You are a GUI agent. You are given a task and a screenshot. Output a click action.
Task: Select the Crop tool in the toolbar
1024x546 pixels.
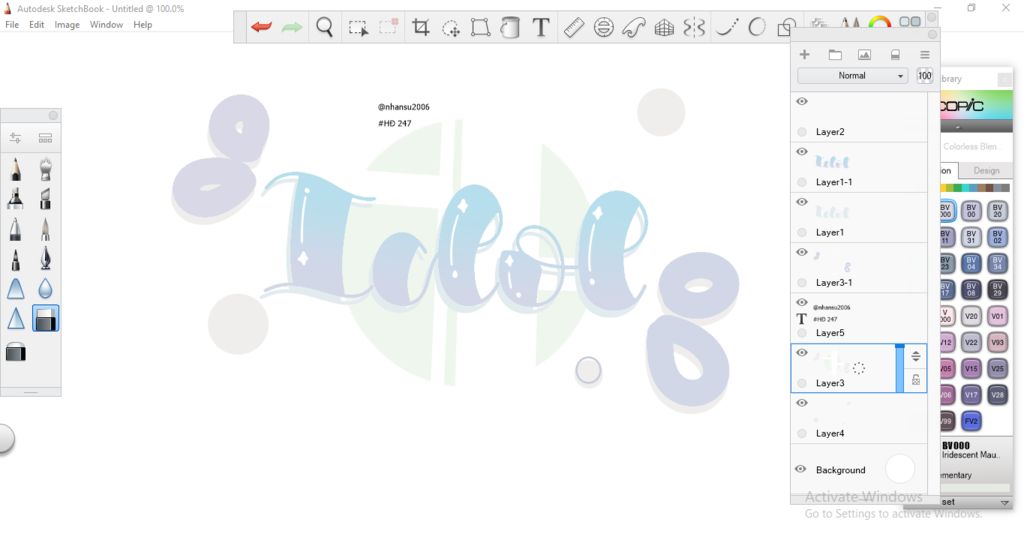[421, 28]
